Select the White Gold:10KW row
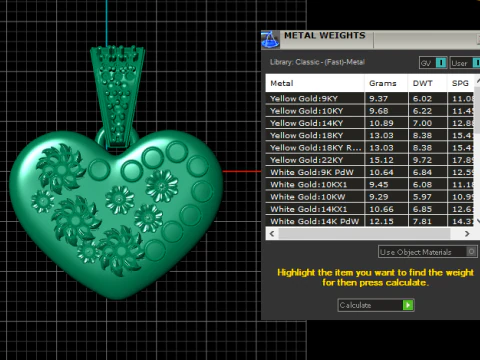 370,197
